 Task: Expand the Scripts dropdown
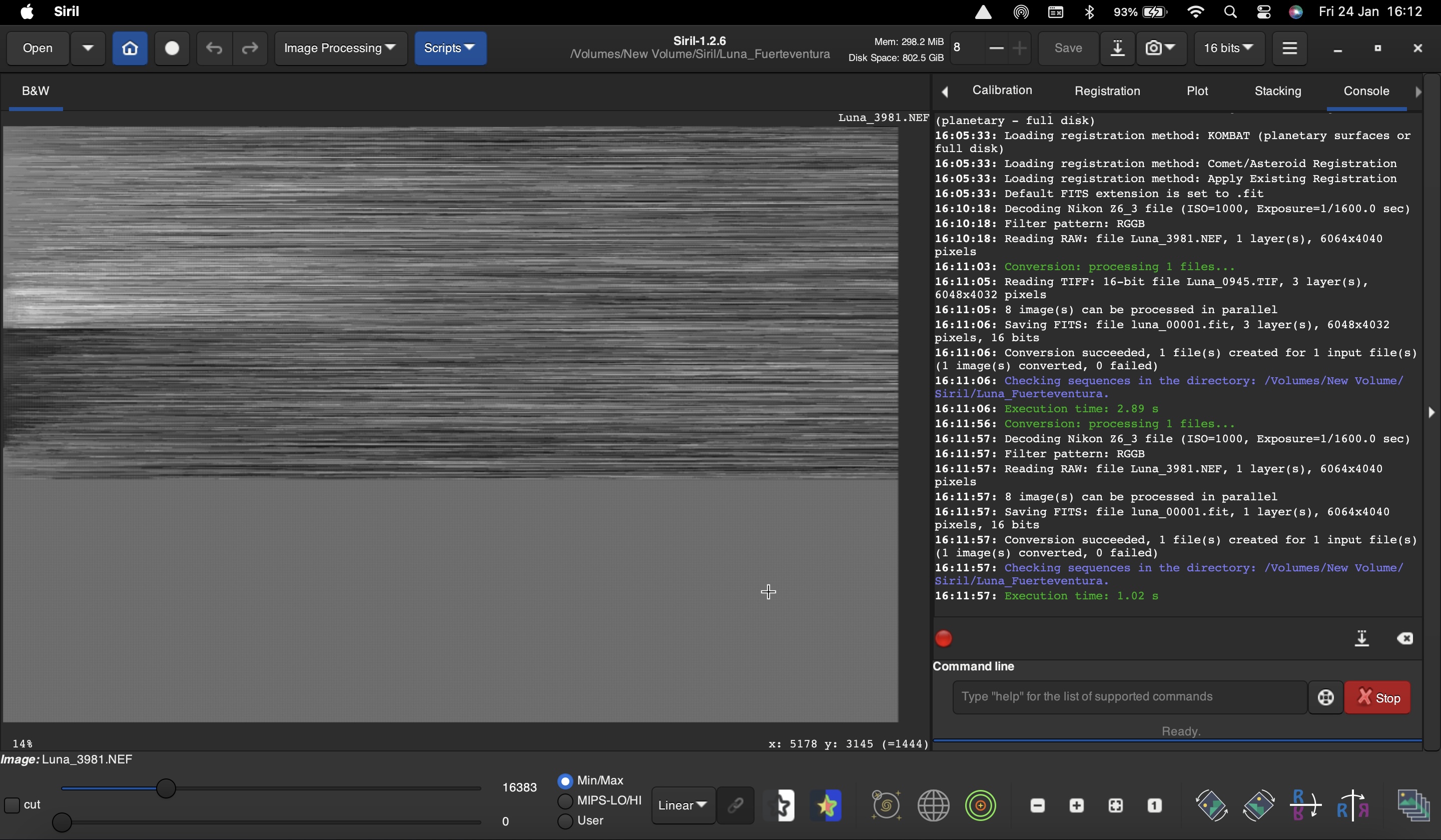450,48
